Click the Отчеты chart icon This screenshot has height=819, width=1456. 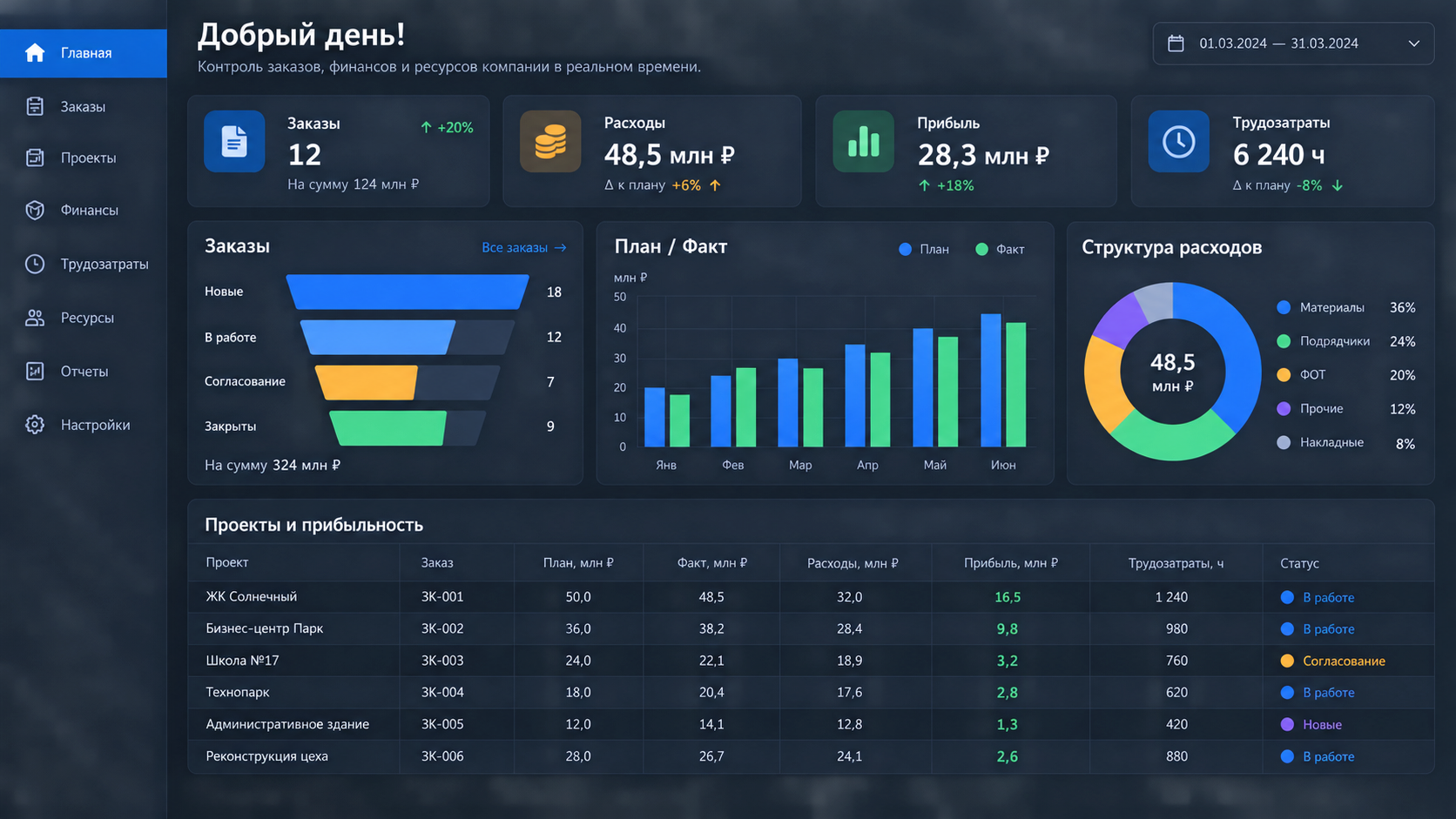(35, 371)
